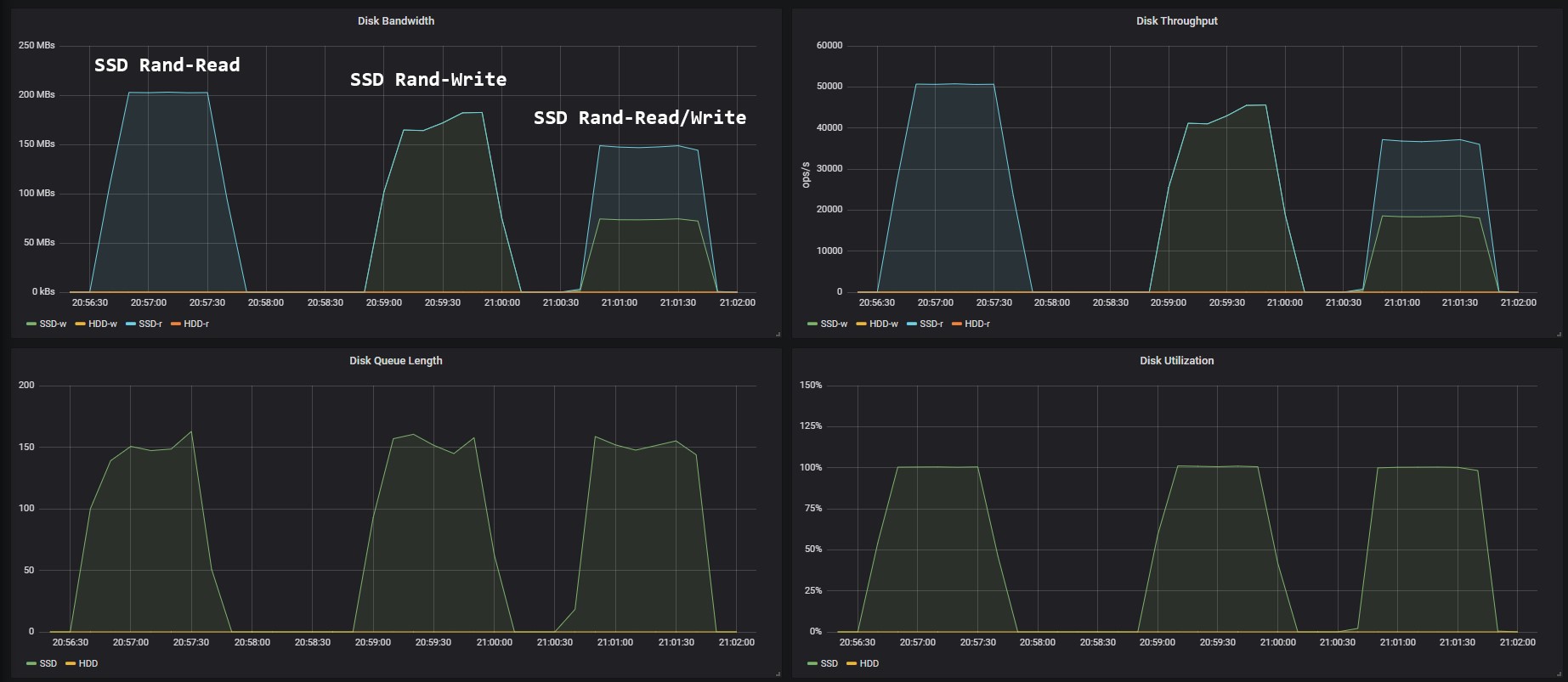The height and width of the screenshot is (682, 1568).
Task: Click the "150" axis label in Disk Queue Length
Action: click(26, 447)
